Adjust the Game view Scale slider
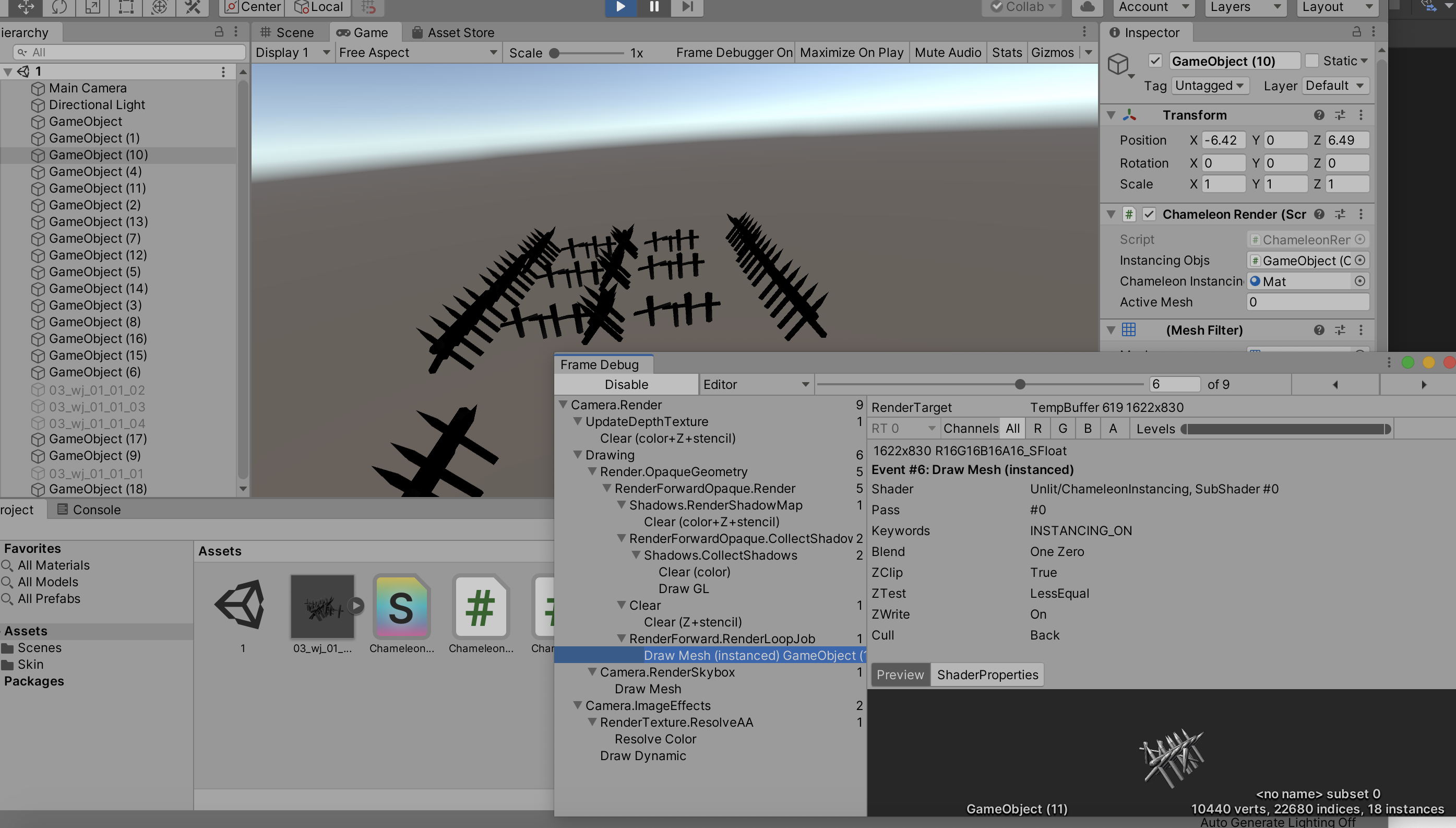 555,53
